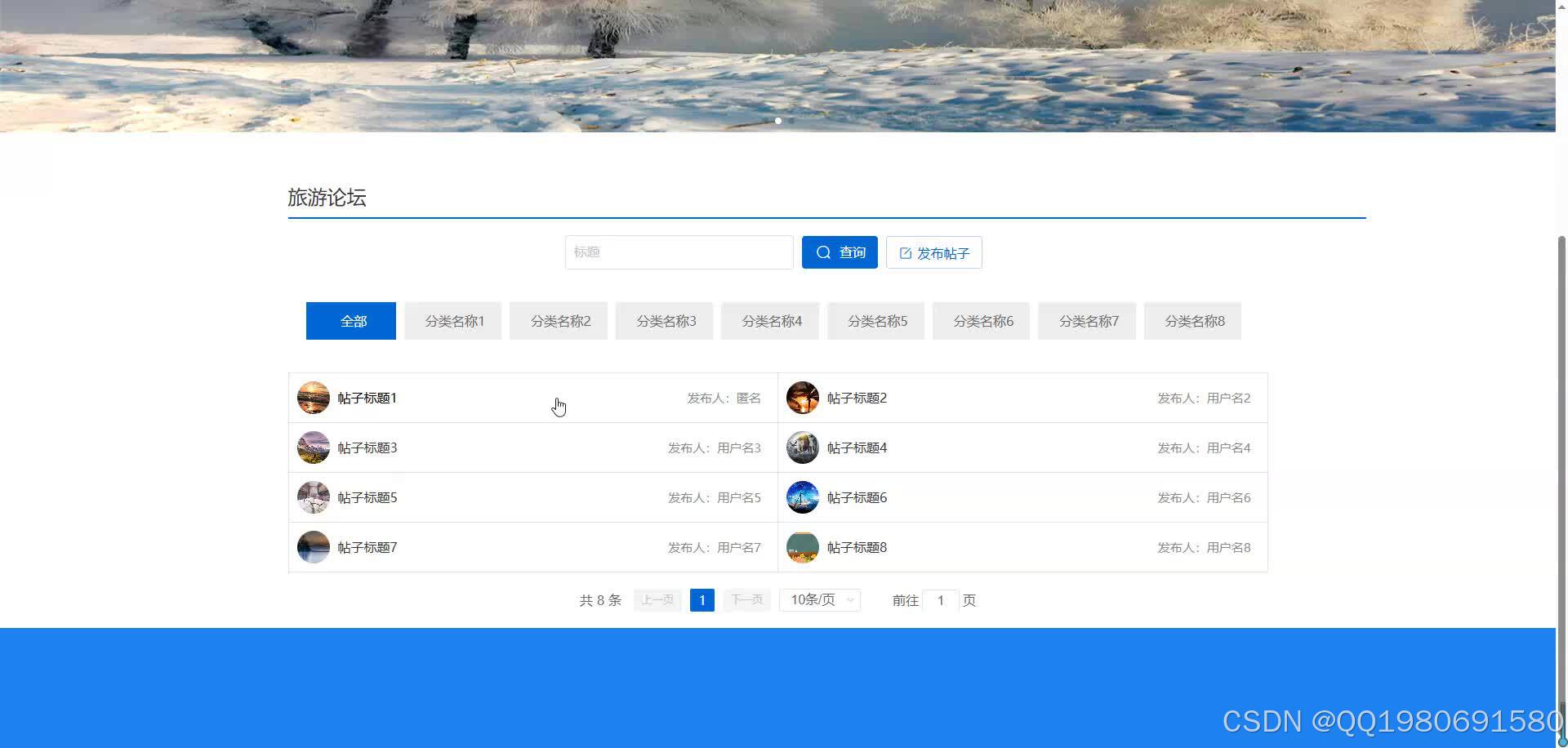Switch to 分类名称1 tab

[x=452, y=320]
